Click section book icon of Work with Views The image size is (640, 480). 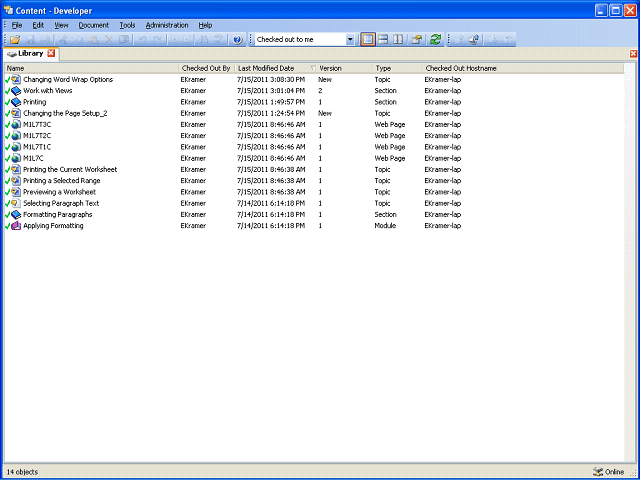(16, 91)
